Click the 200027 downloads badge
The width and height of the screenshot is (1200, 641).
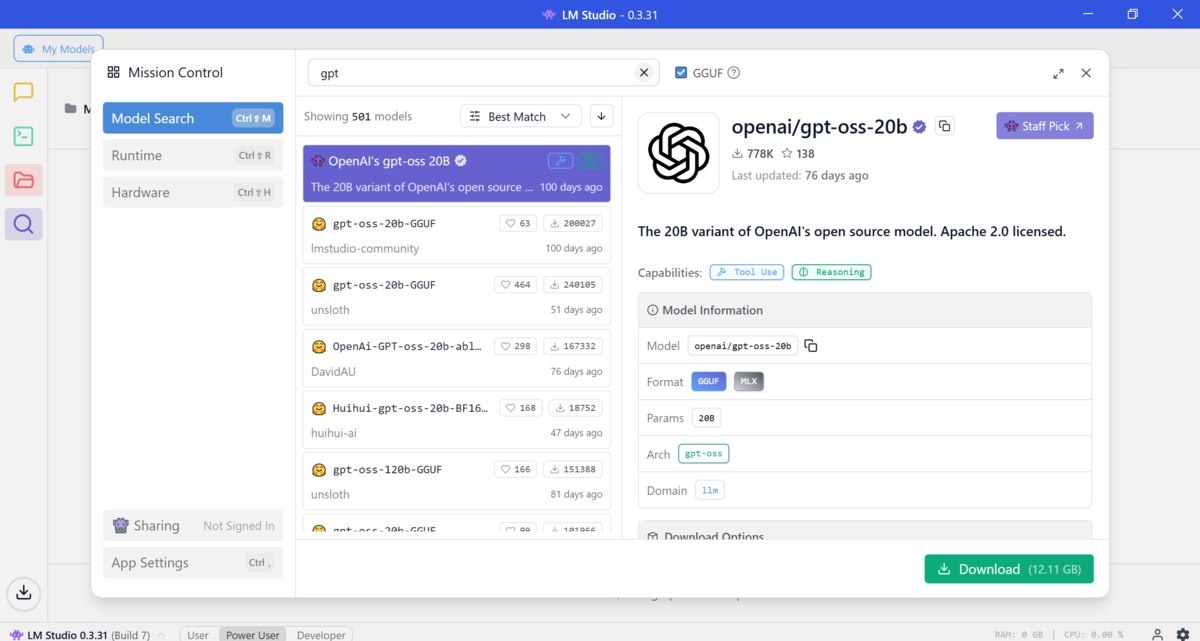572,223
